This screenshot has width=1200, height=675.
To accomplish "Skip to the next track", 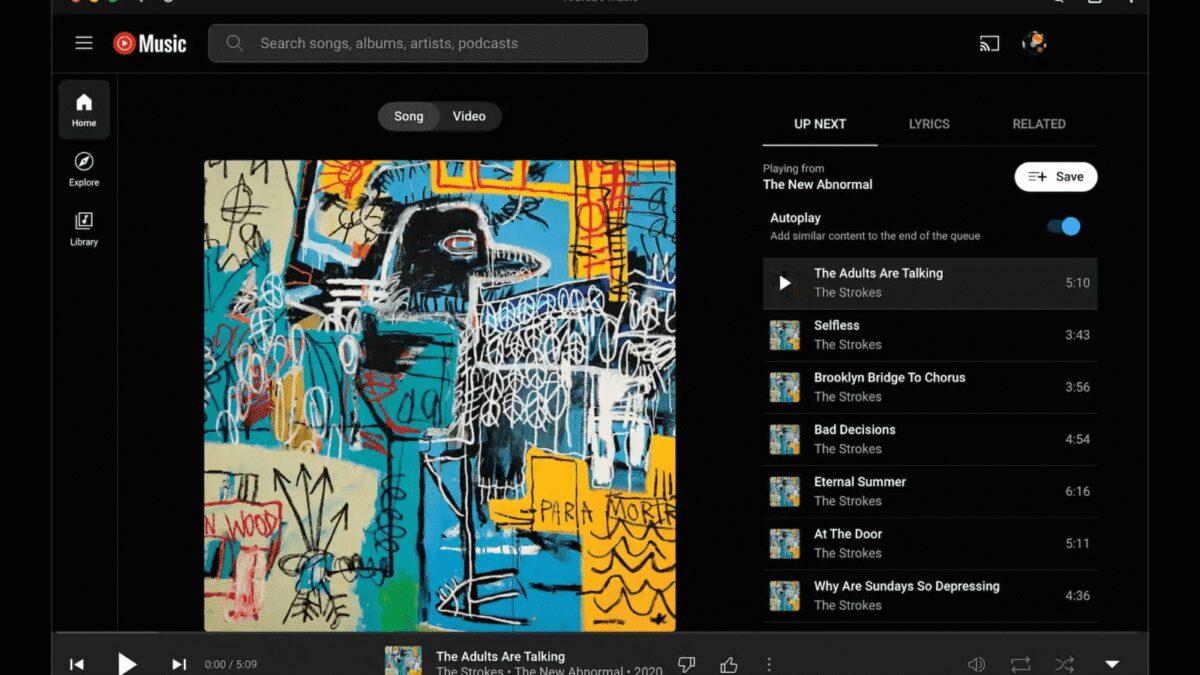I will pos(179,664).
